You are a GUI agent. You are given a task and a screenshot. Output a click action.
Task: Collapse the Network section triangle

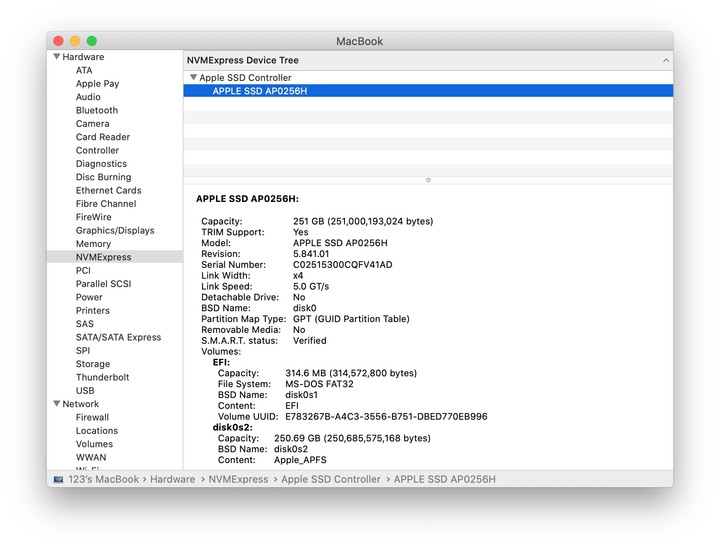pos(56,403)
